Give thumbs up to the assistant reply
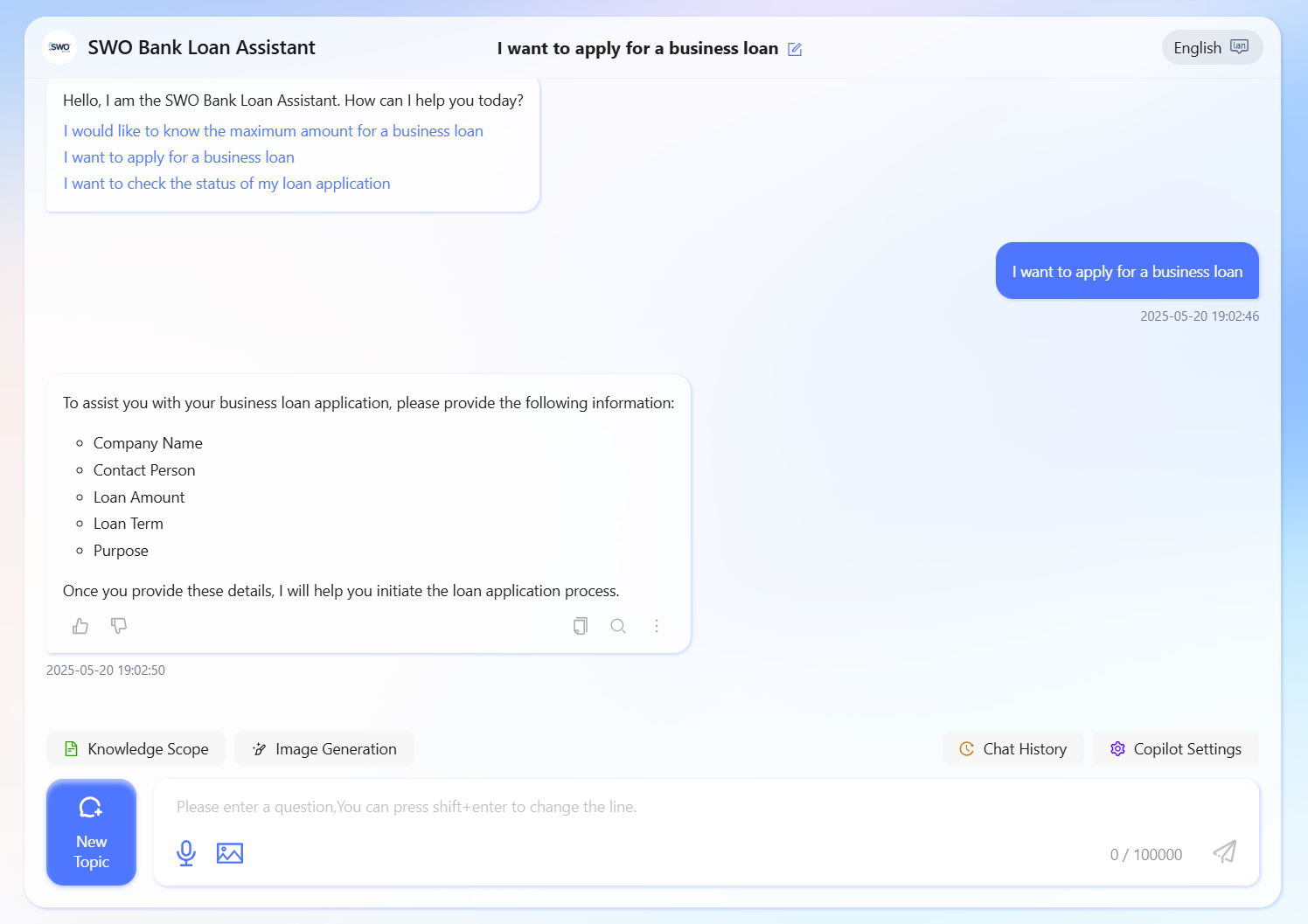Screen dimensions: 1308x924 pyautogui.click(x=80, y=626)
